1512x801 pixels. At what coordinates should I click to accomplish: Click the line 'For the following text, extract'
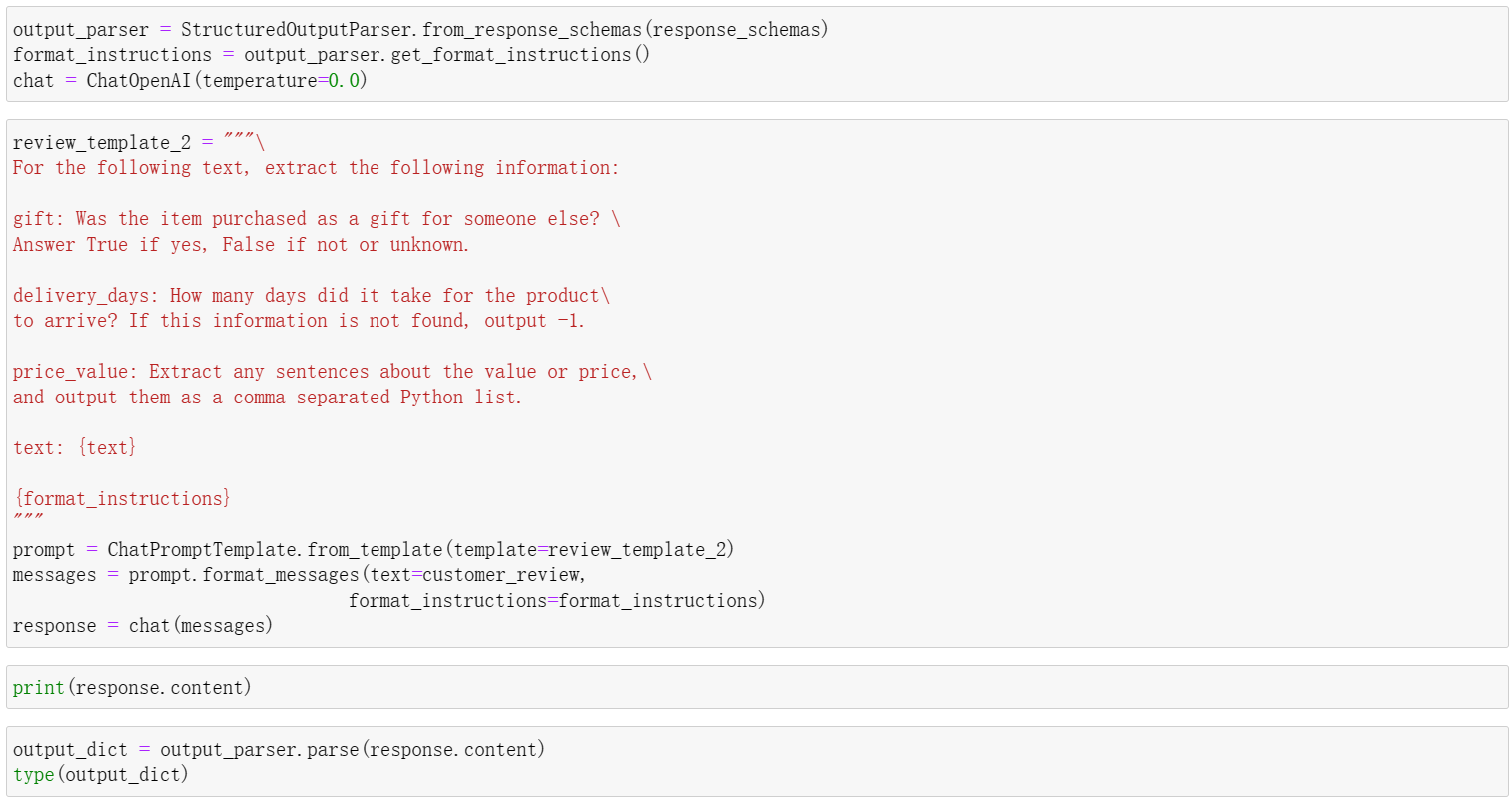coord(316,168)
